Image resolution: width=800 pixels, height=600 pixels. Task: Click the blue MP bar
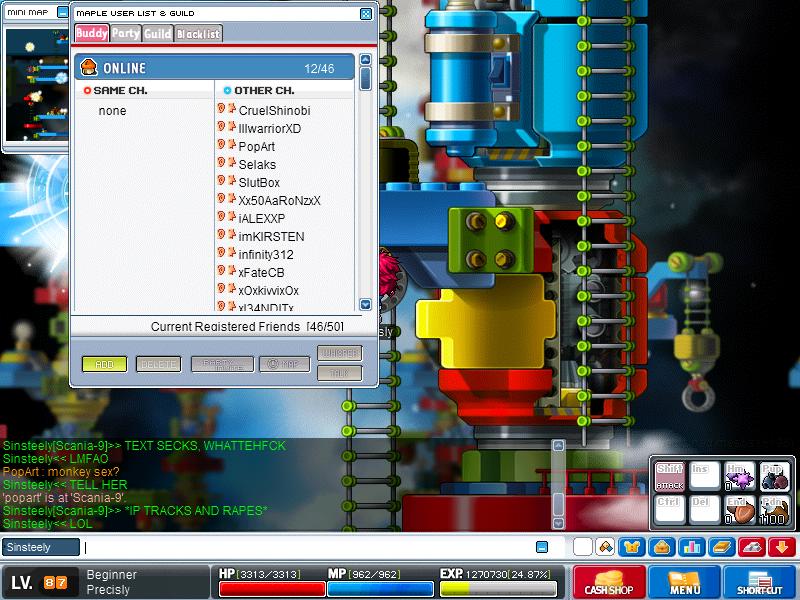coord(380,589)
